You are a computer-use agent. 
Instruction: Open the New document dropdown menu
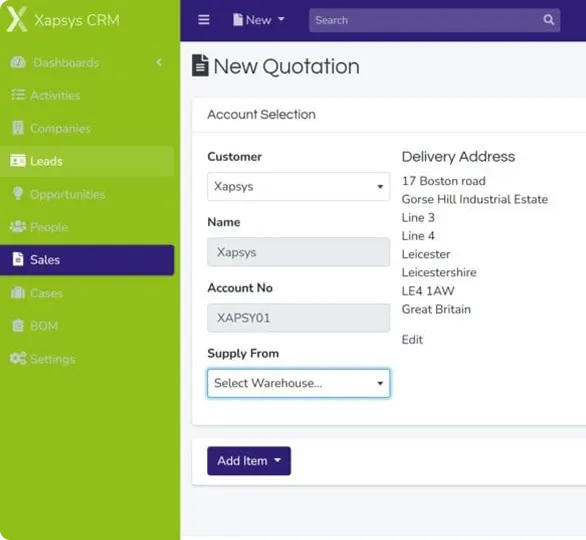point(259,20)
